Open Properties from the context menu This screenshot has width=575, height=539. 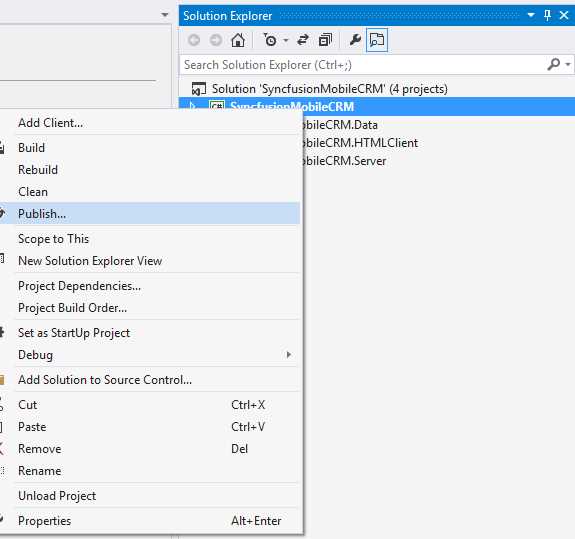(x=150, y=521)
